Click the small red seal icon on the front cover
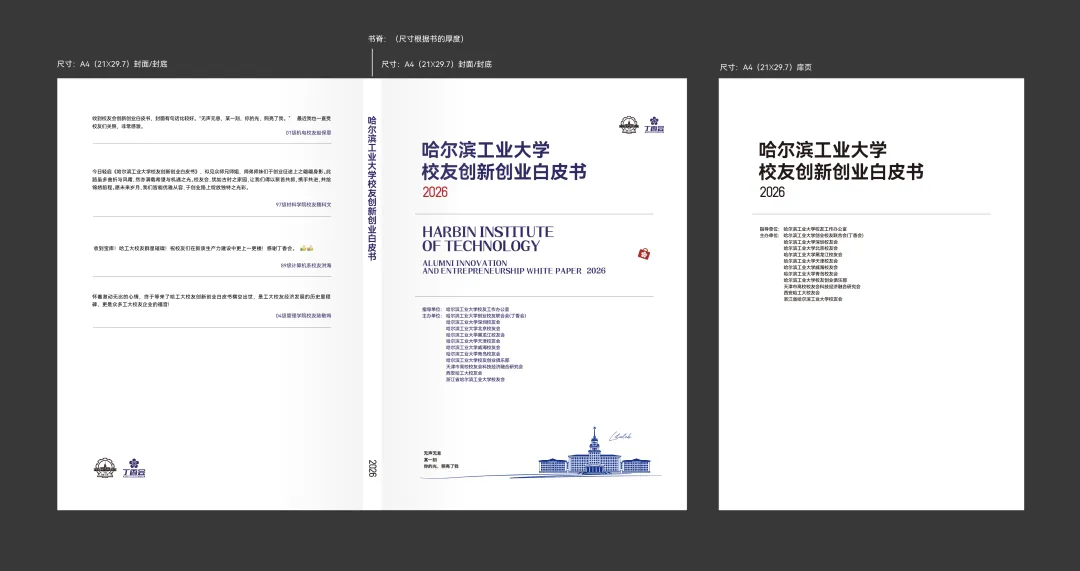This screenshot has width=1080, height=571. [644, 254]
